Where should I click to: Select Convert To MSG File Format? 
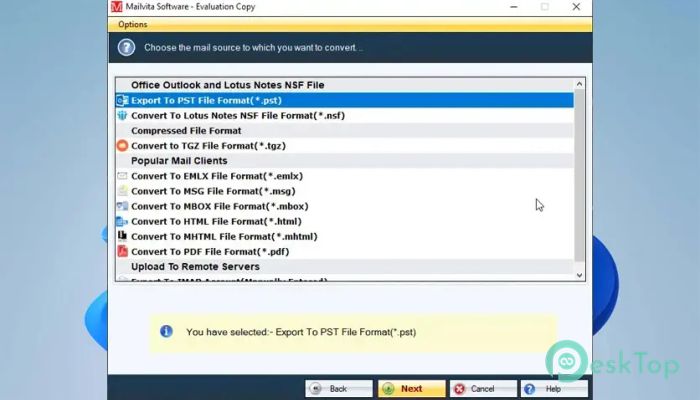[x=345, y=191]
